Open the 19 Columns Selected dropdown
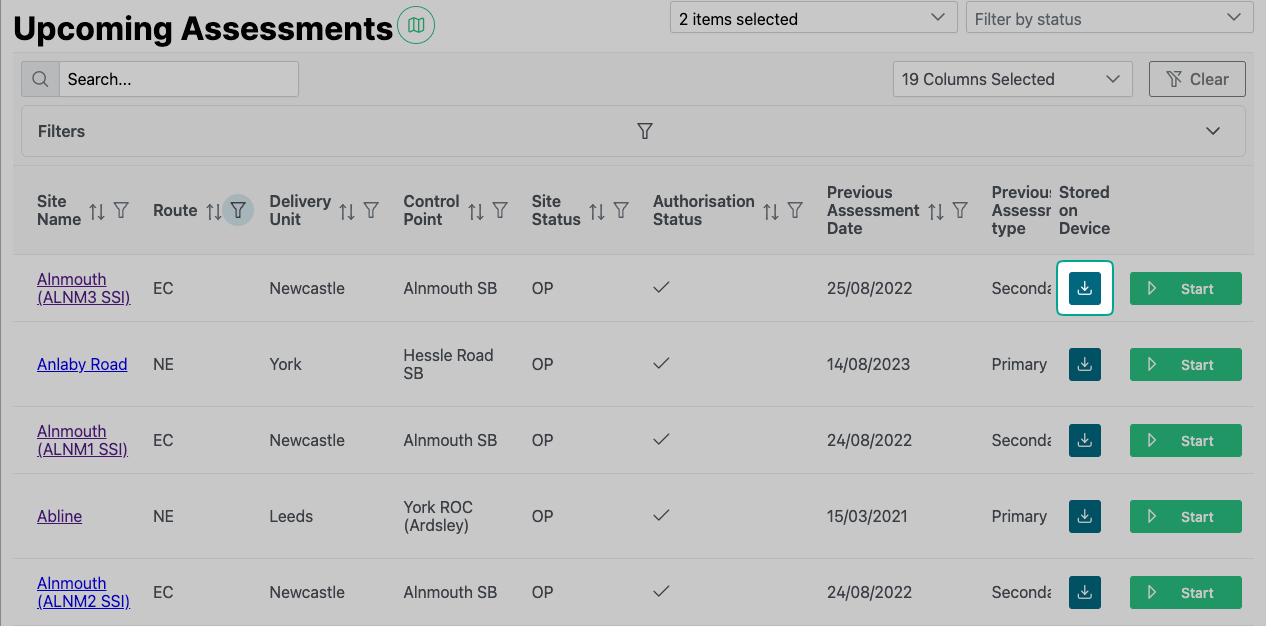1266x626 pixels. pyautogui.click(x=1011, y=79)
